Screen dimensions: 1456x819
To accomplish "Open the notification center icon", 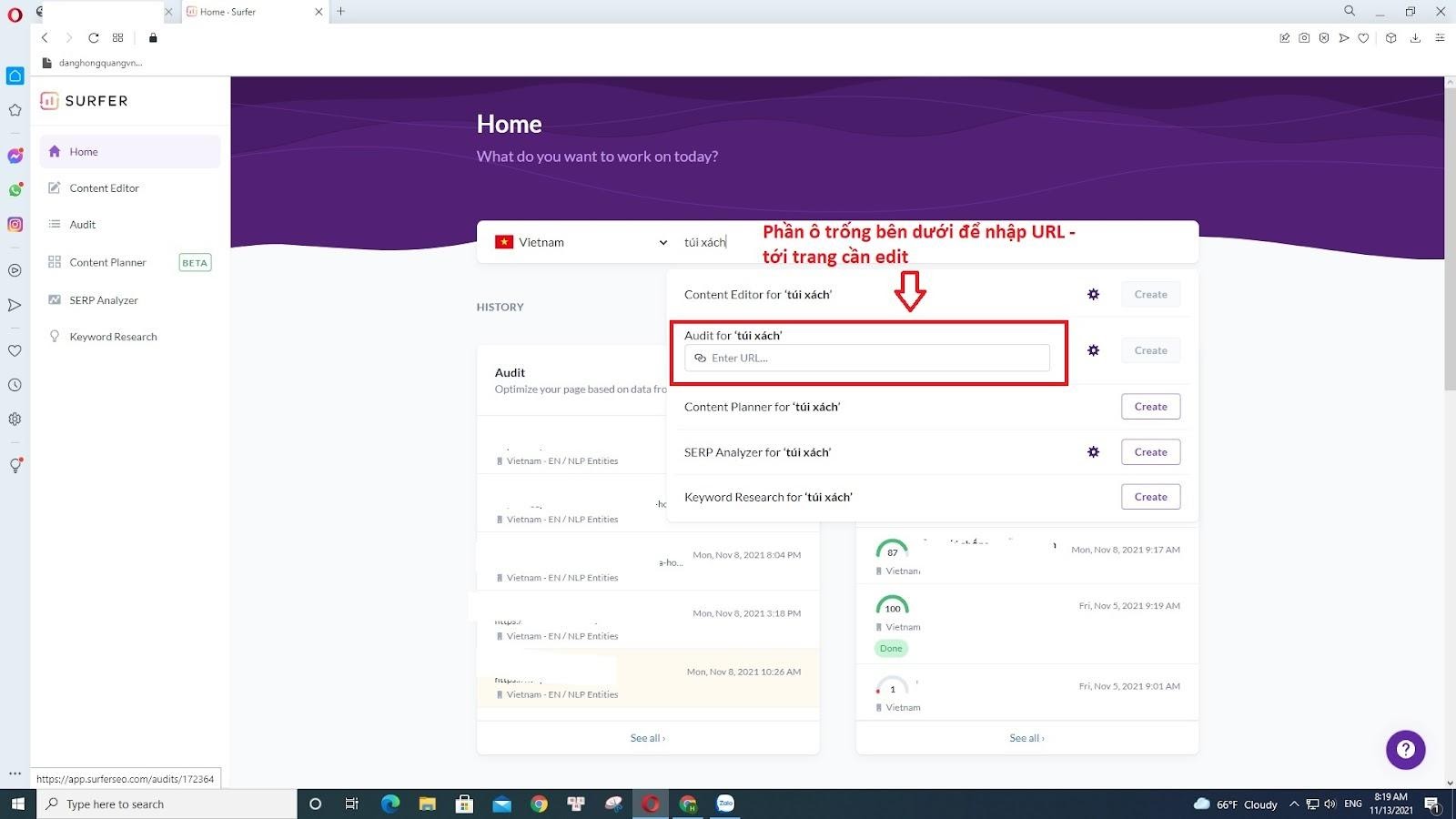I will pos(1431,804).
